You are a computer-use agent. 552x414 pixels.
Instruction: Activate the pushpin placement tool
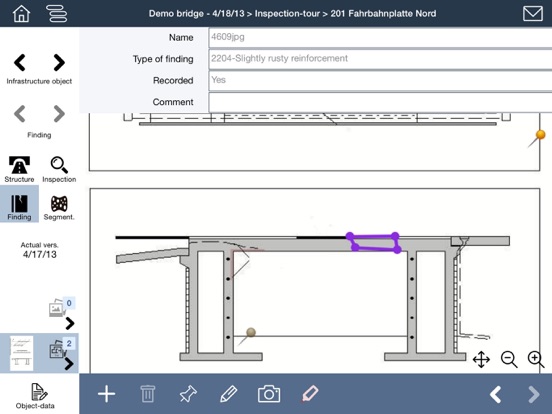pos(188,394)
